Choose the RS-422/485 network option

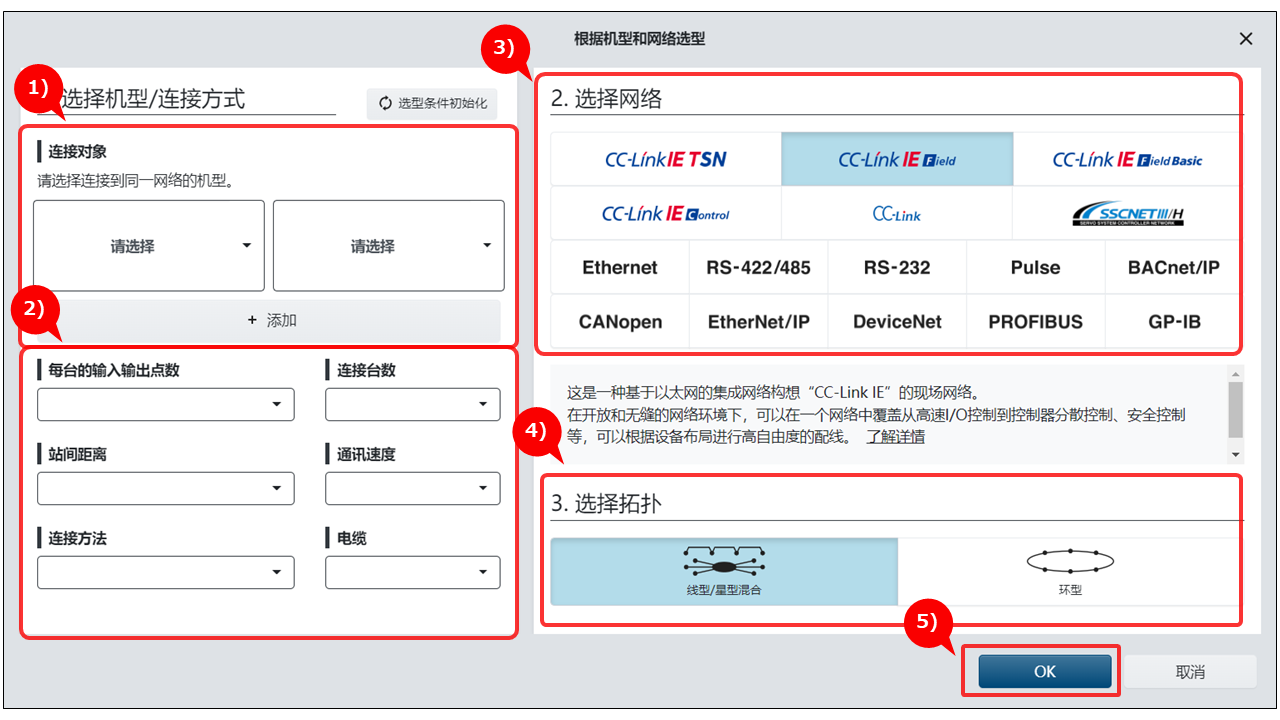pyautogui.click(x=758, y=267)
